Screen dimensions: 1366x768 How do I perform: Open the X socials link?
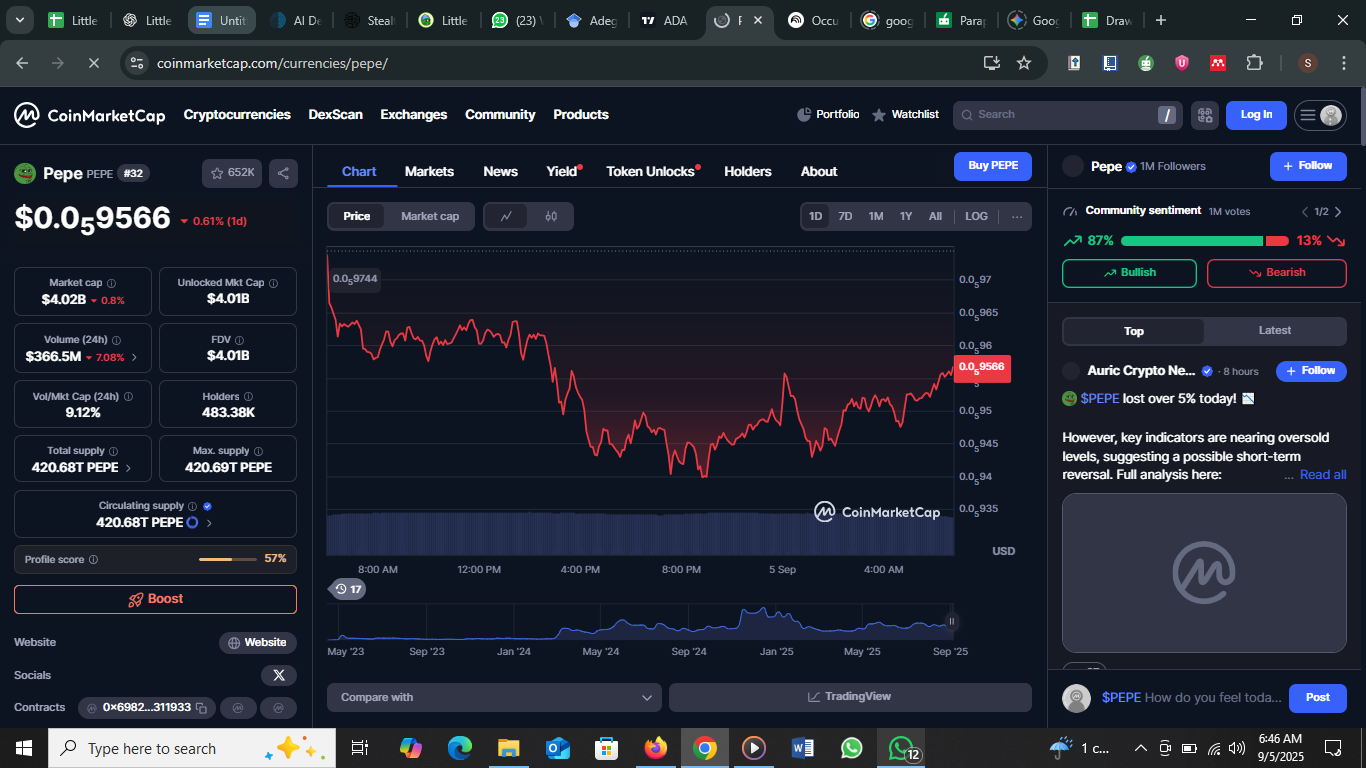click(x=279, y=675)
